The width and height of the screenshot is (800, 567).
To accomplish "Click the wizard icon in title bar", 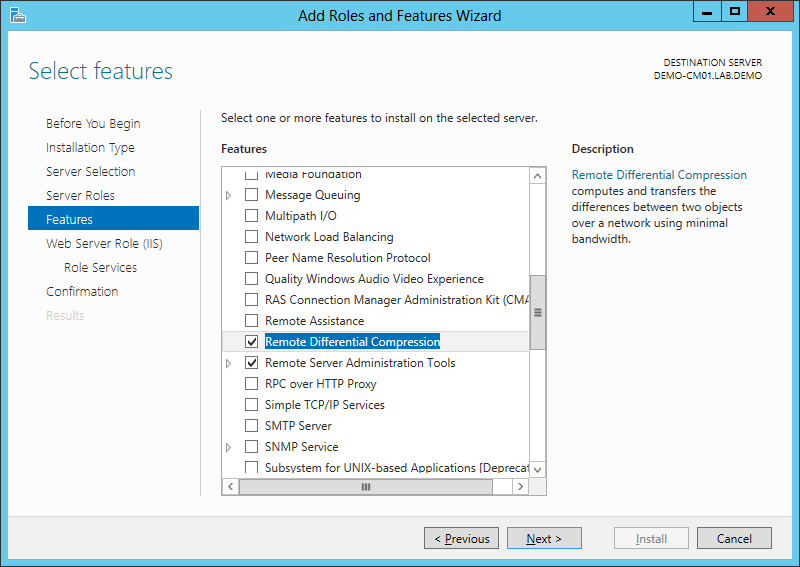I will tap(18, 15).
